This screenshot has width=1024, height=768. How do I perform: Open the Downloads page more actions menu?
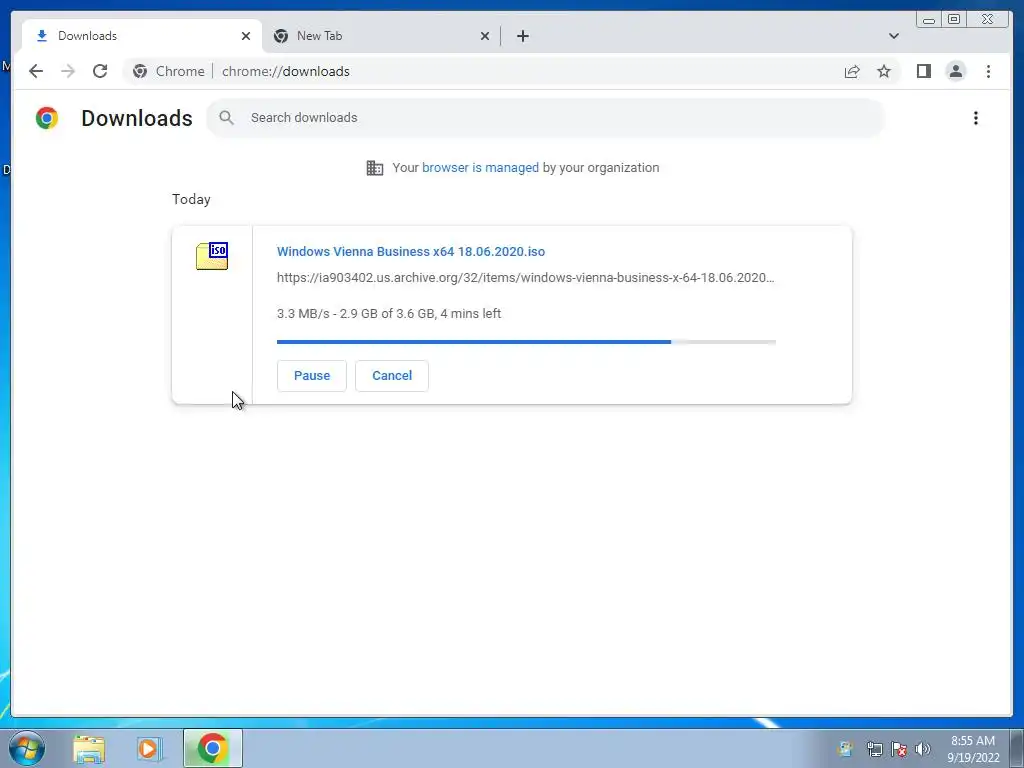976,118
